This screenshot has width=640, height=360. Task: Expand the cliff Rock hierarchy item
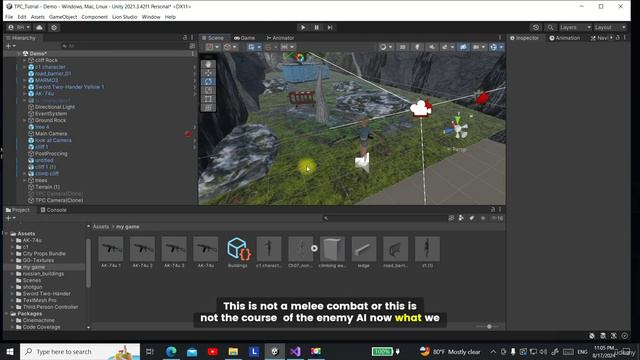(24, 60)
